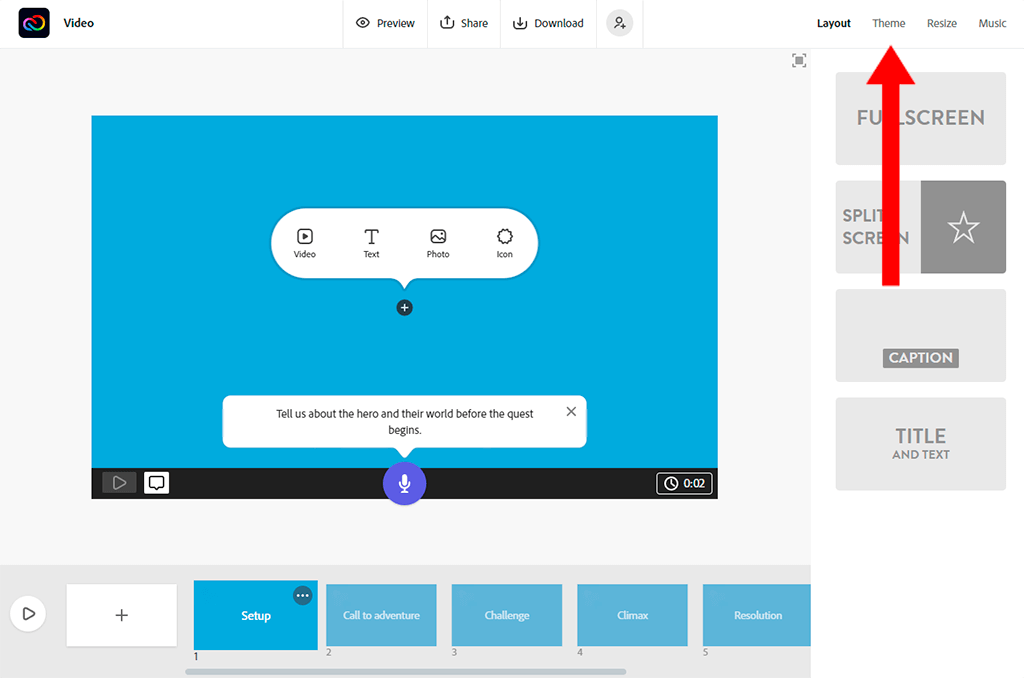Screen dimensions: 1024x678
Task: Switch to the Theme tab
Action: point(888,24)
